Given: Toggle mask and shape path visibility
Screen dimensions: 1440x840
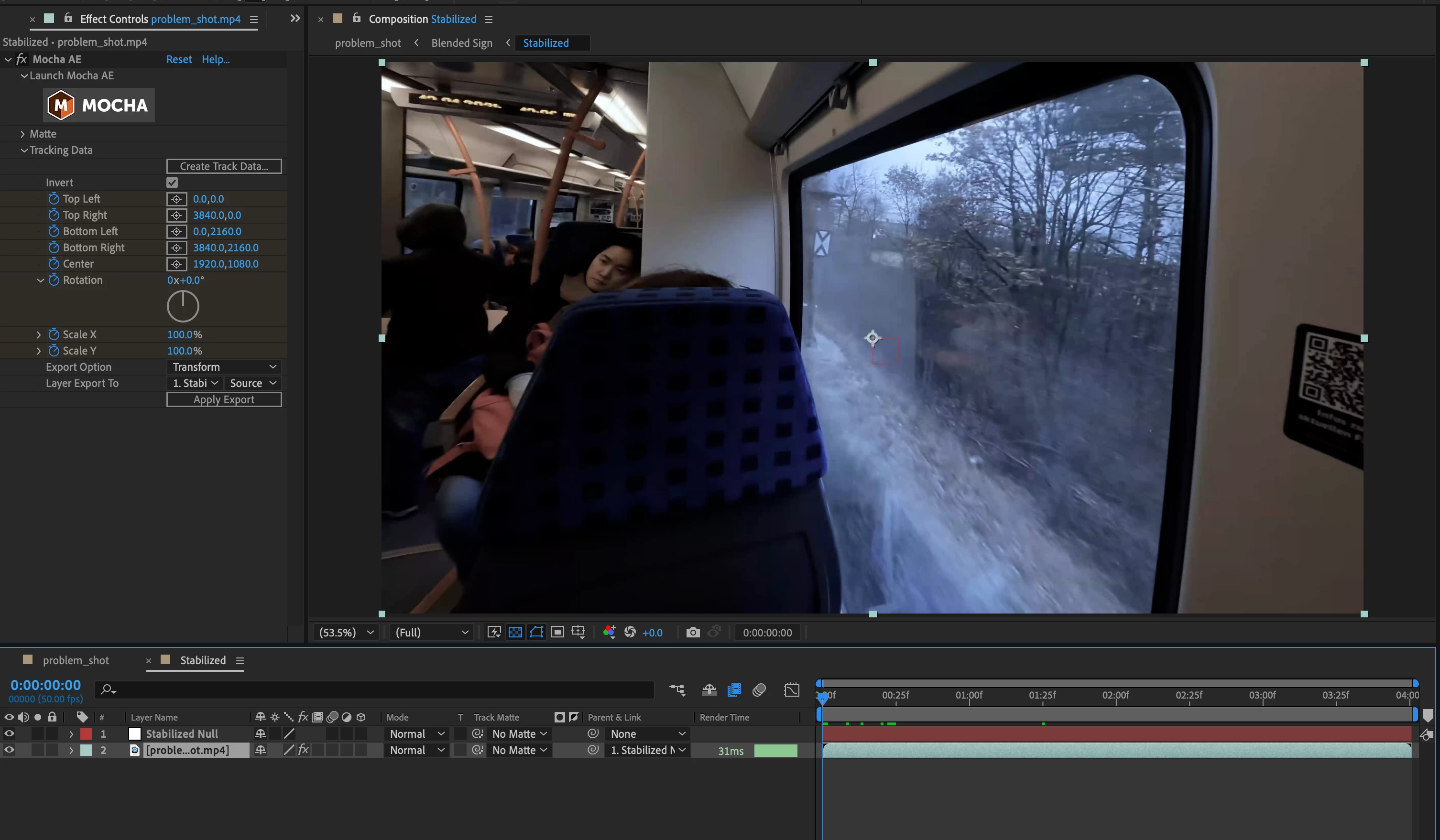Looking at the screenshot, I should (536, 632).
